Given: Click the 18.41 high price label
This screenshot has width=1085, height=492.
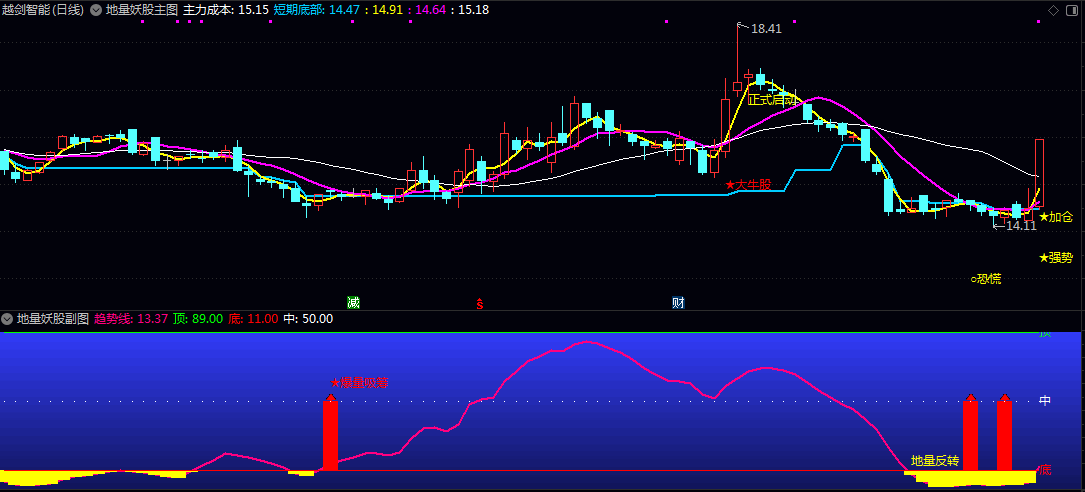Looking at the screenshot, I should 765,29.
